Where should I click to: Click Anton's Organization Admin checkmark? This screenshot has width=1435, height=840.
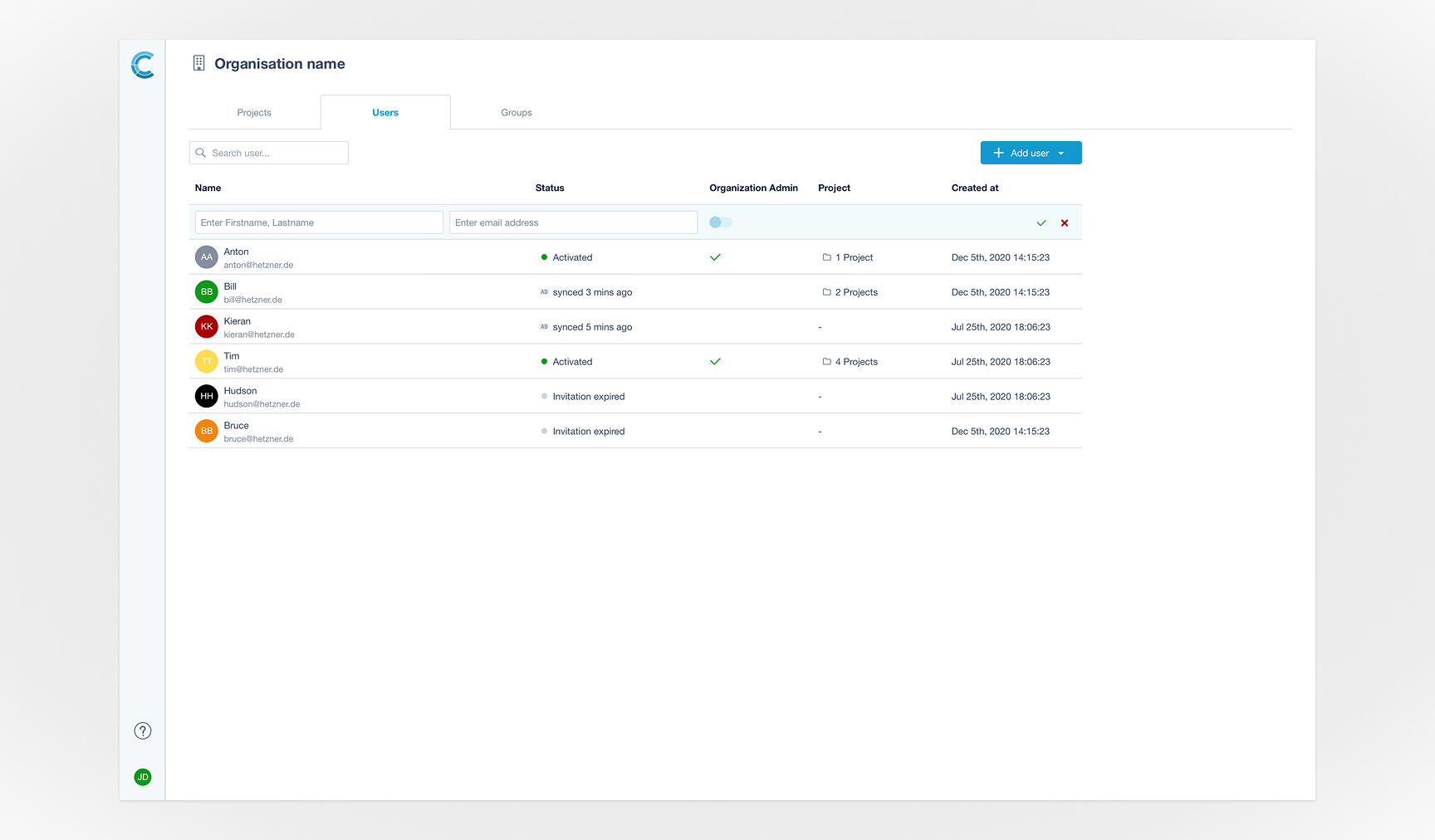coord(715,257)
